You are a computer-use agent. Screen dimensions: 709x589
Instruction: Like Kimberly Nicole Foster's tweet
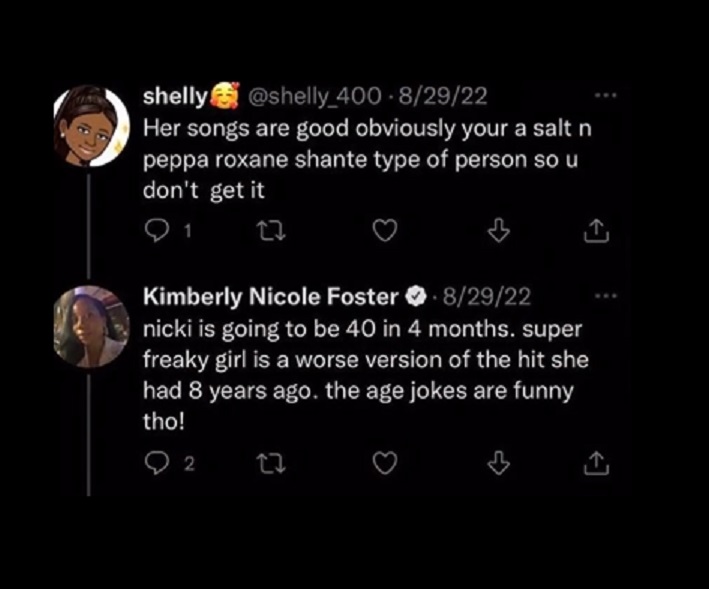coord(385,463)
